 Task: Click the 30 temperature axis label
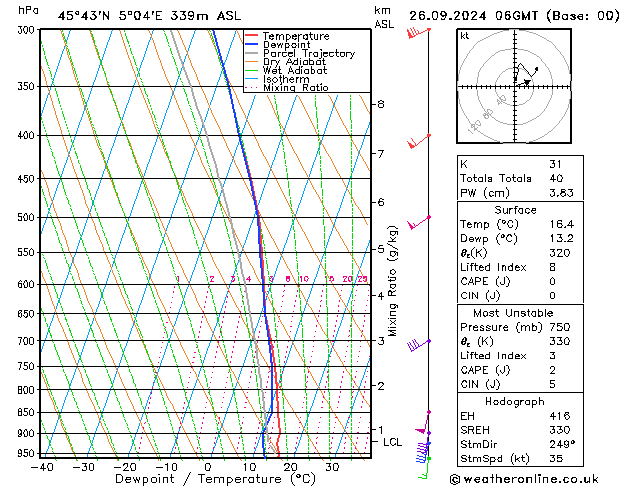click(332, 467)
